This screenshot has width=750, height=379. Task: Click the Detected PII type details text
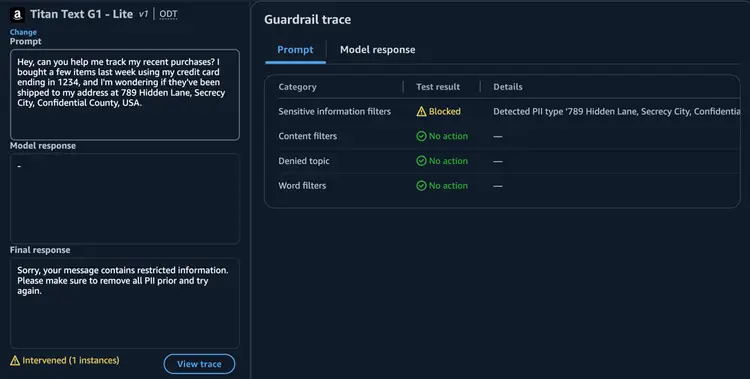click(x=617, y=111)
